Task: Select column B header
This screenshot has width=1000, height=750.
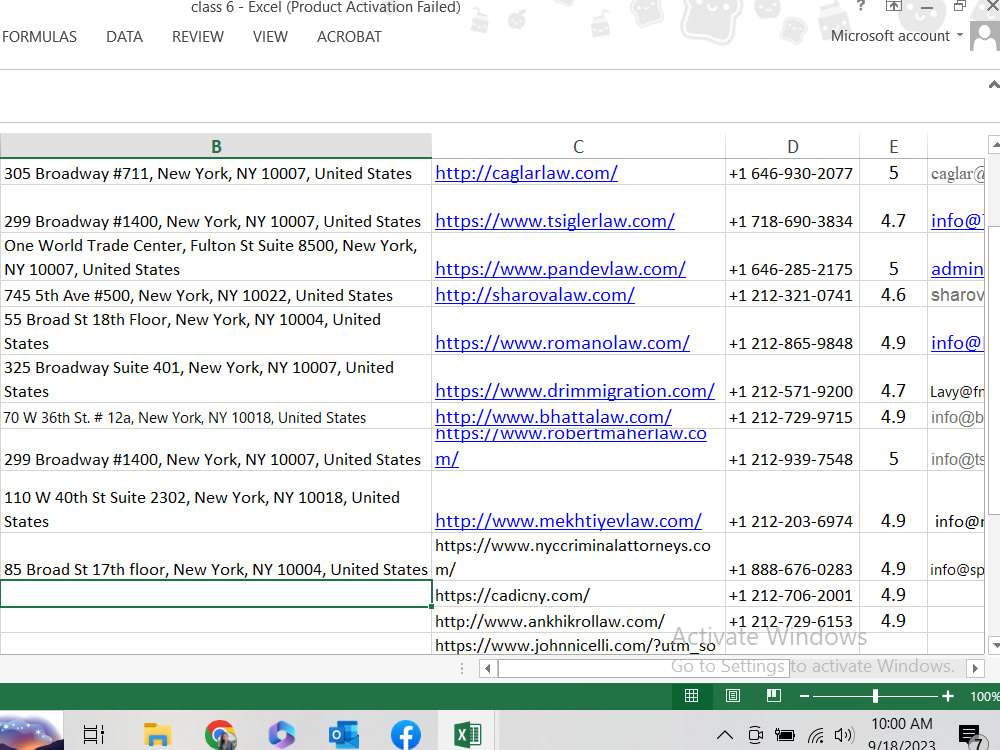Action: (216, 147)
